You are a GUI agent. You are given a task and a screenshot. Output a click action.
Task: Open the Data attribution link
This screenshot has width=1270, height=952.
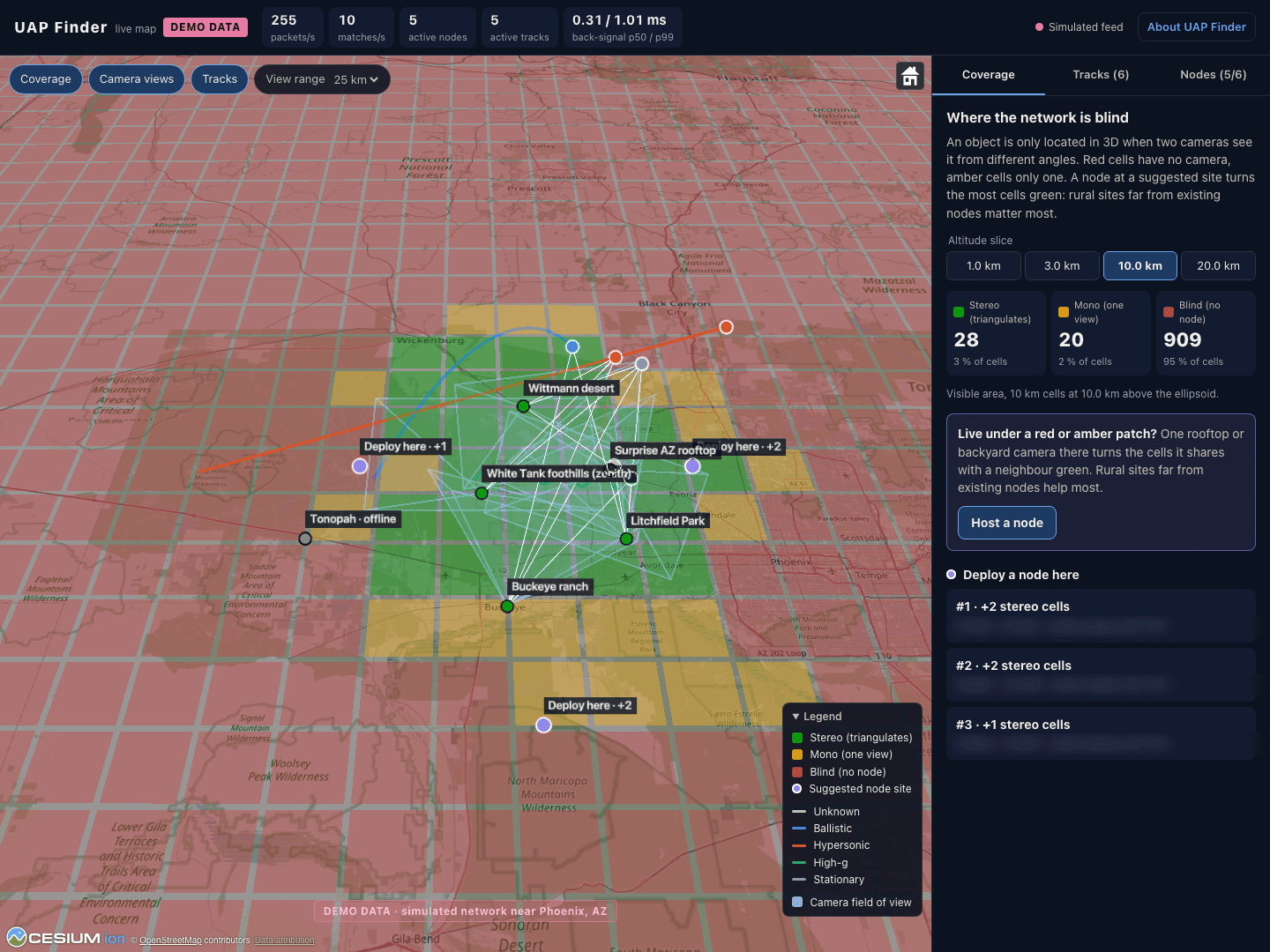coord(284,941)
